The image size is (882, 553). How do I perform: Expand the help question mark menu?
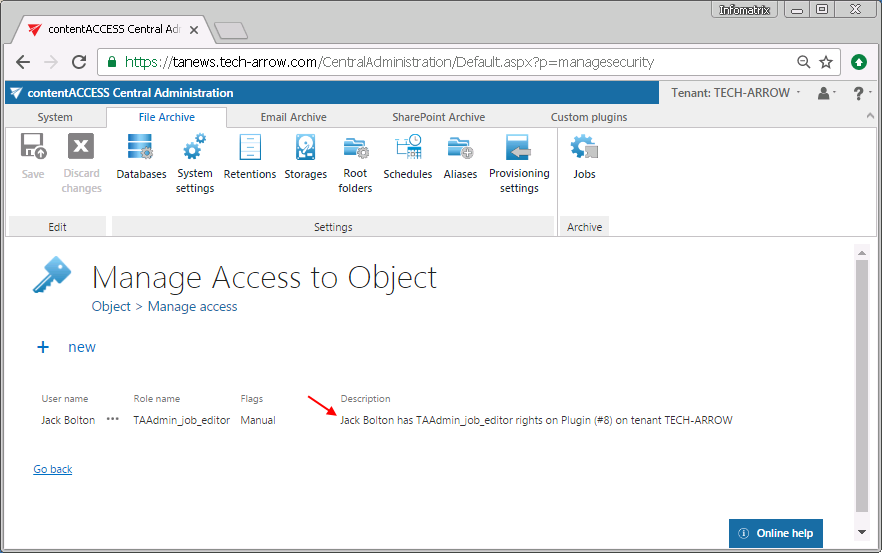859,93
